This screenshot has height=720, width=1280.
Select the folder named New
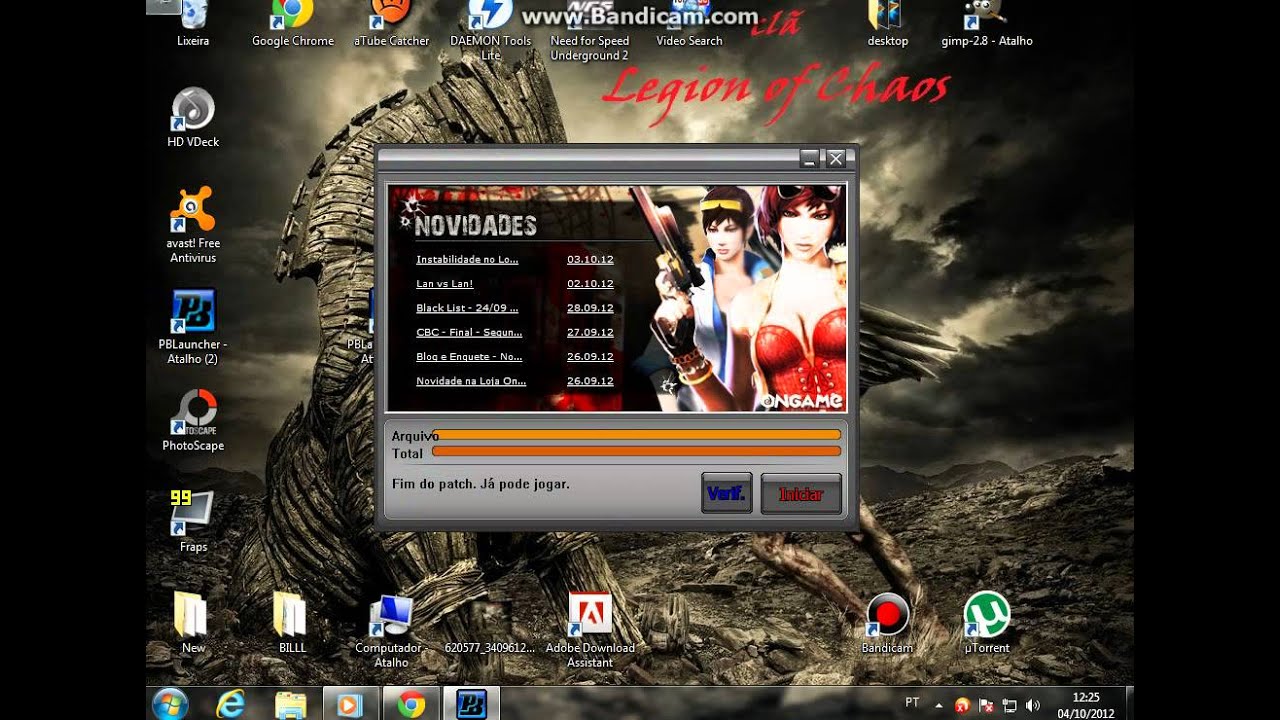tap(193, 622)
